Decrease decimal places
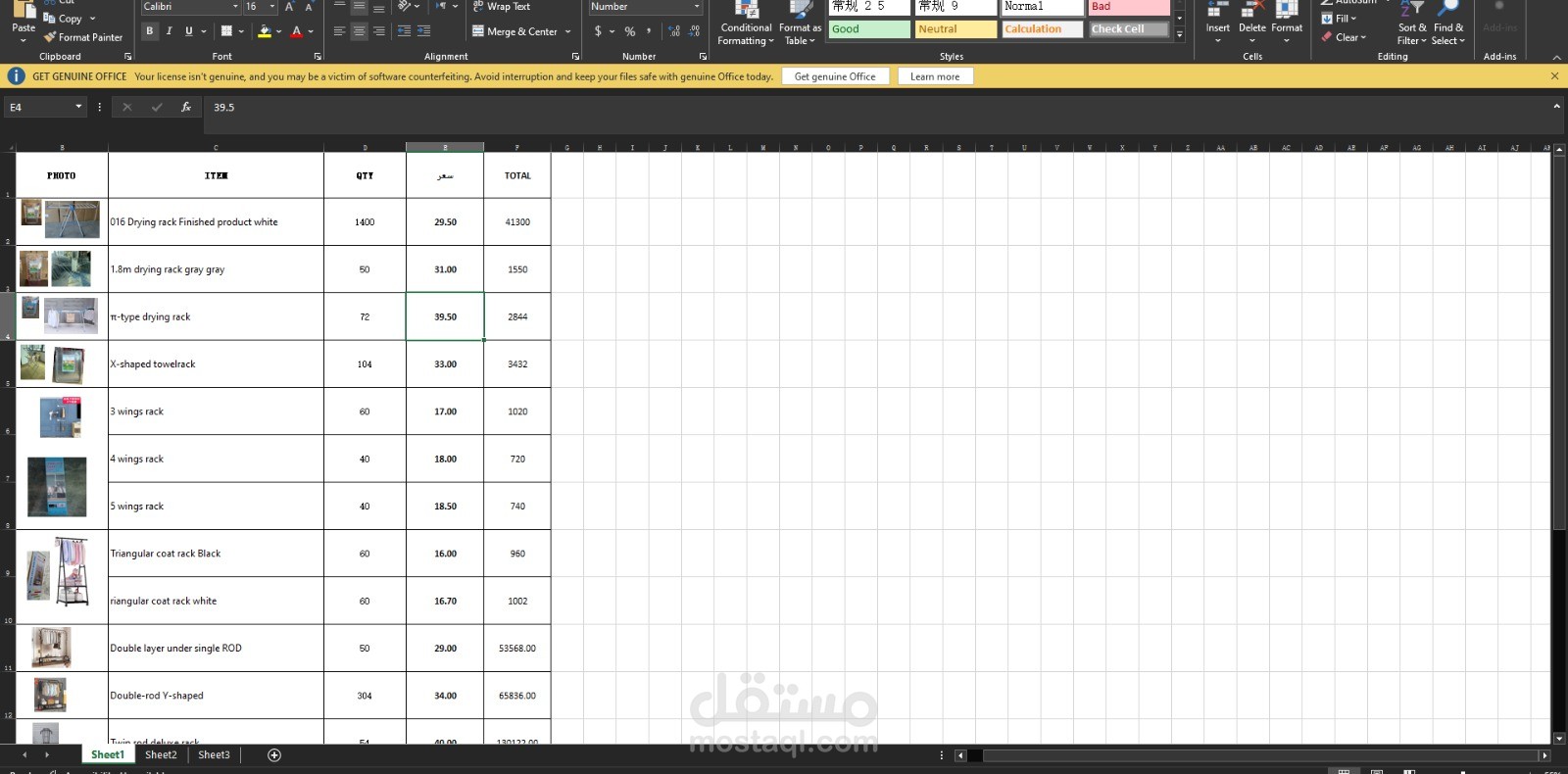1568x774 pixels. point(694,31)
